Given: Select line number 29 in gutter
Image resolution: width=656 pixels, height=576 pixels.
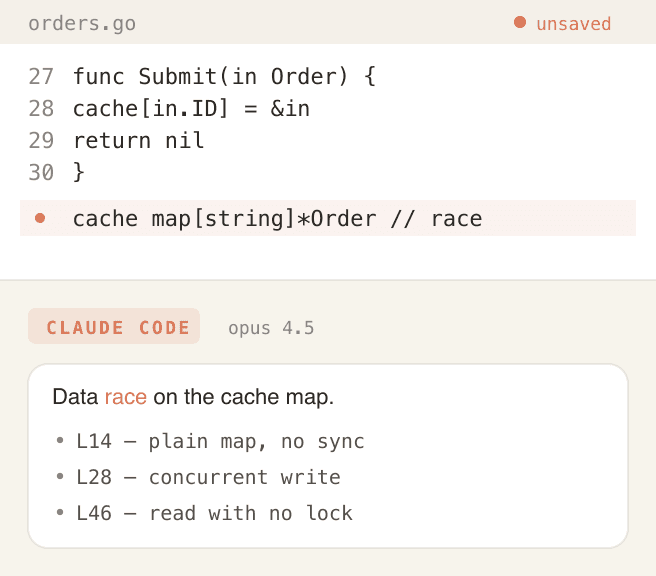Looking at the screenshot, I should click(41, 140).
